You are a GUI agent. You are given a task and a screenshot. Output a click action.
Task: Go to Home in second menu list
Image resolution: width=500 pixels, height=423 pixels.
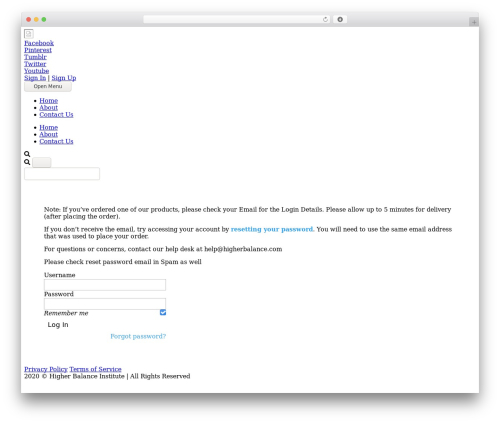click(x=48, y=128)
